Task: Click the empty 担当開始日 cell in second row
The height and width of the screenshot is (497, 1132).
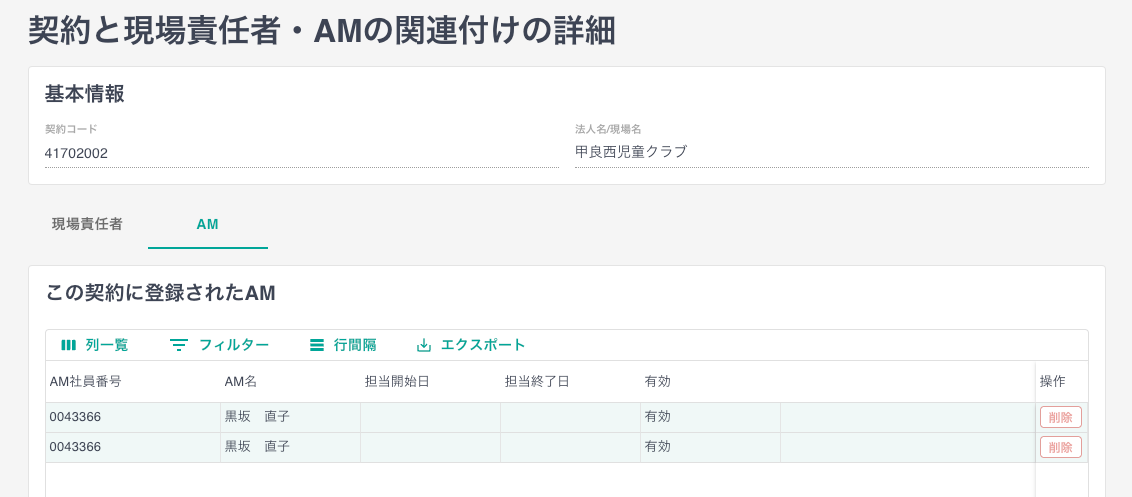Action: coord(430,447)
